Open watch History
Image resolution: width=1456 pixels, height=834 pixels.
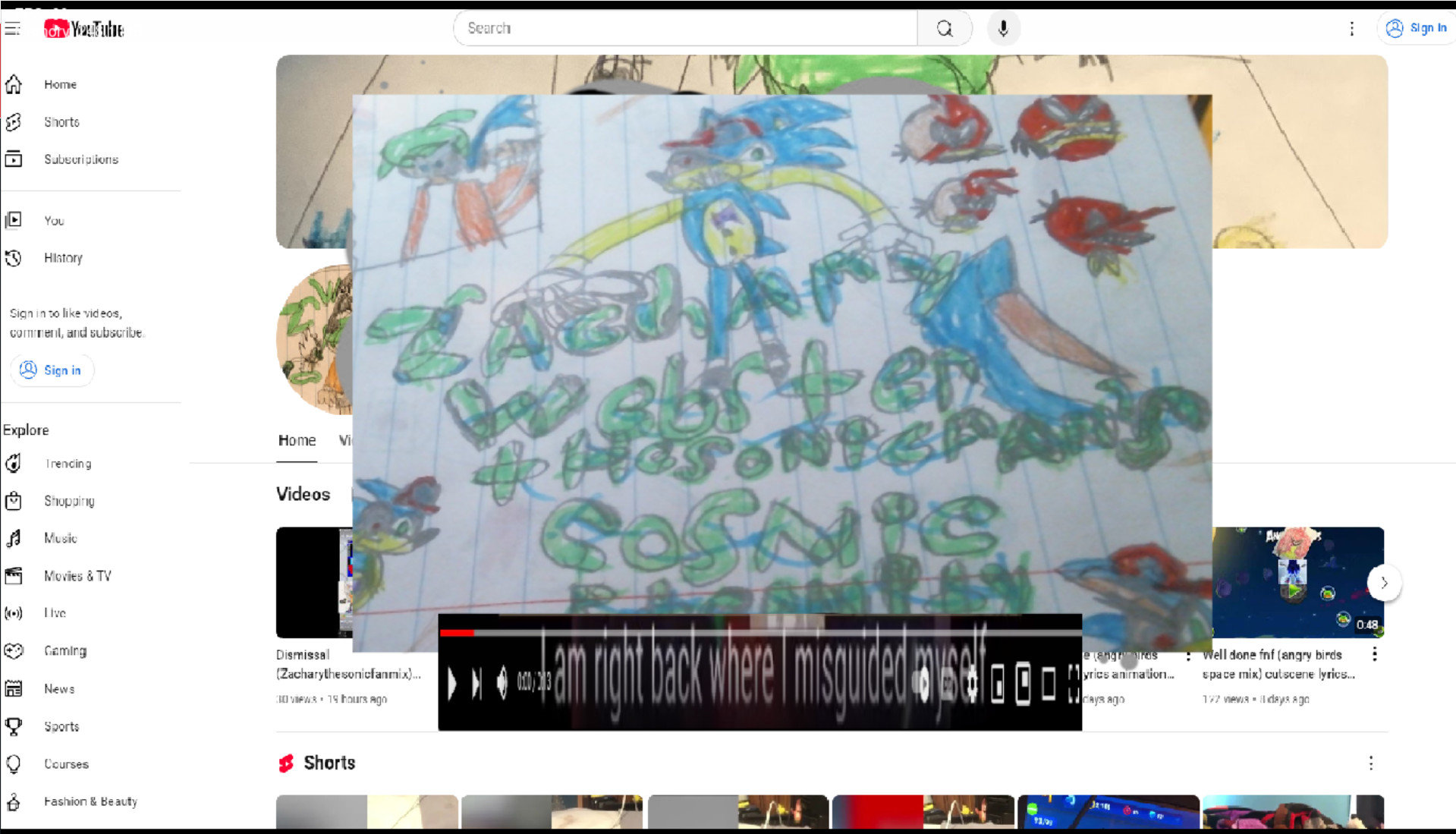coord(63,258)
